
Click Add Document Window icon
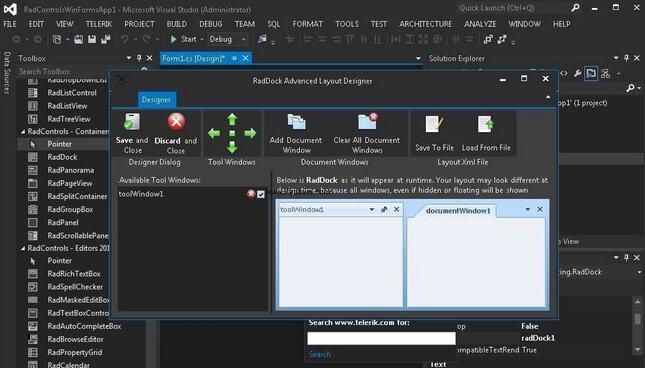click(296, 123)
